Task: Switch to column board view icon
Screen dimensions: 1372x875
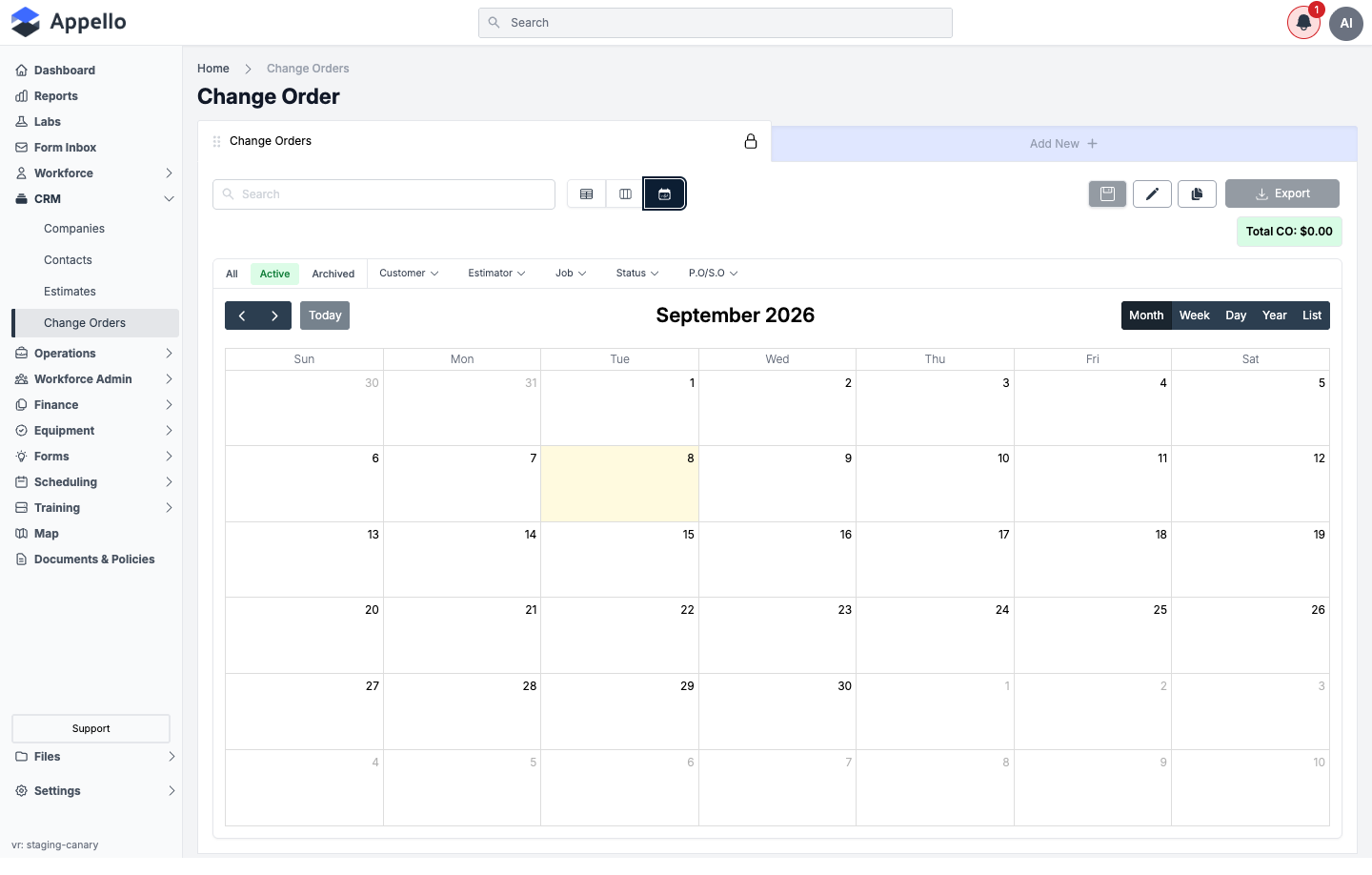Action: [625, 194]
